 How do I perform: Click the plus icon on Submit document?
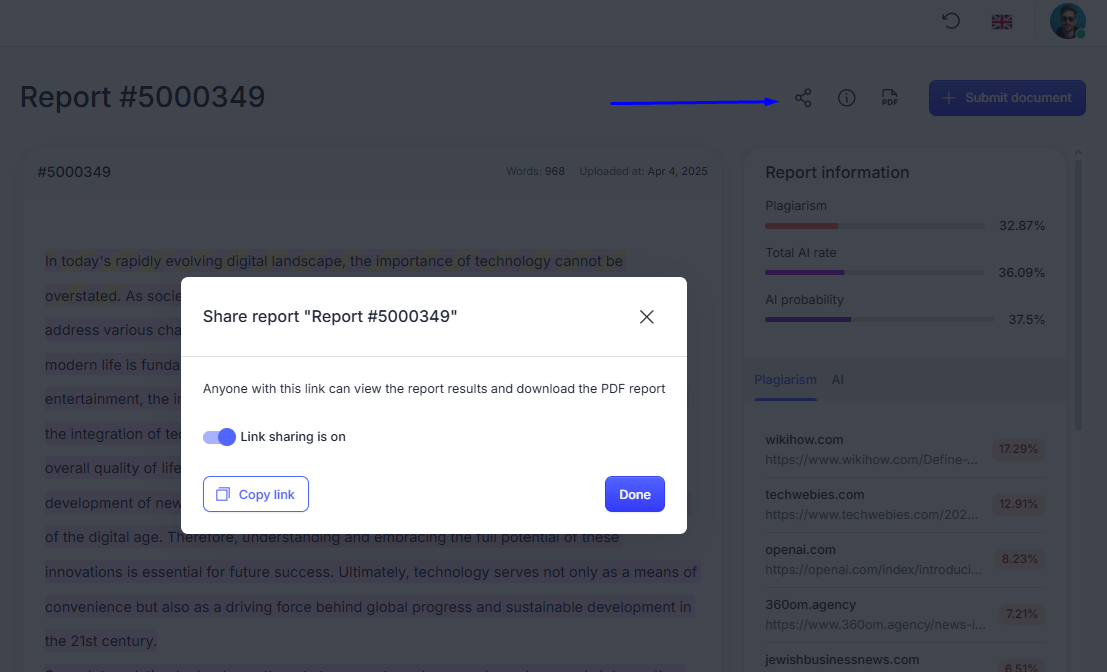pos(948,97)
